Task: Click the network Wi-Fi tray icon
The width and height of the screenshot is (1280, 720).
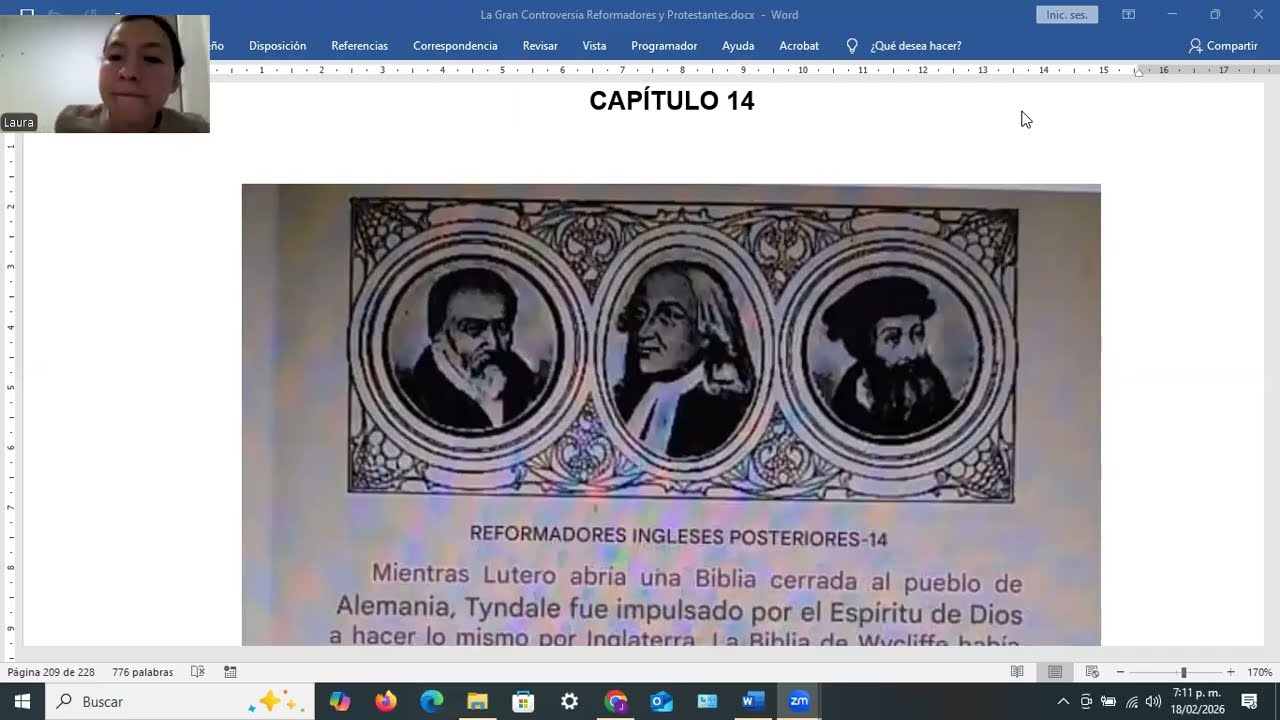Action: tap(1132, 701)
